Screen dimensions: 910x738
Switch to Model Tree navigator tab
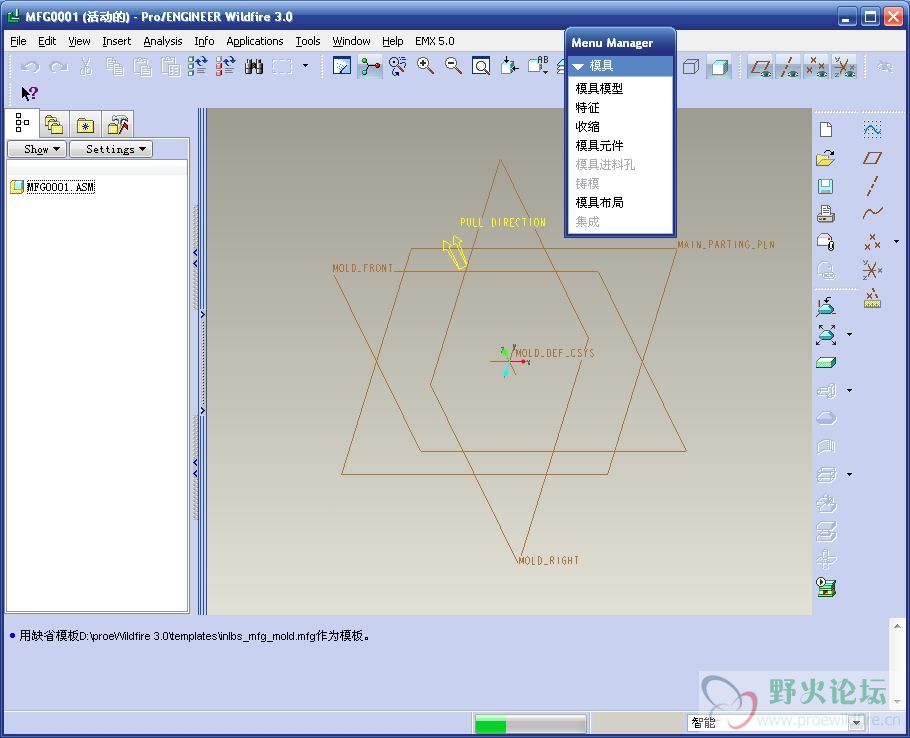(22, 122)
